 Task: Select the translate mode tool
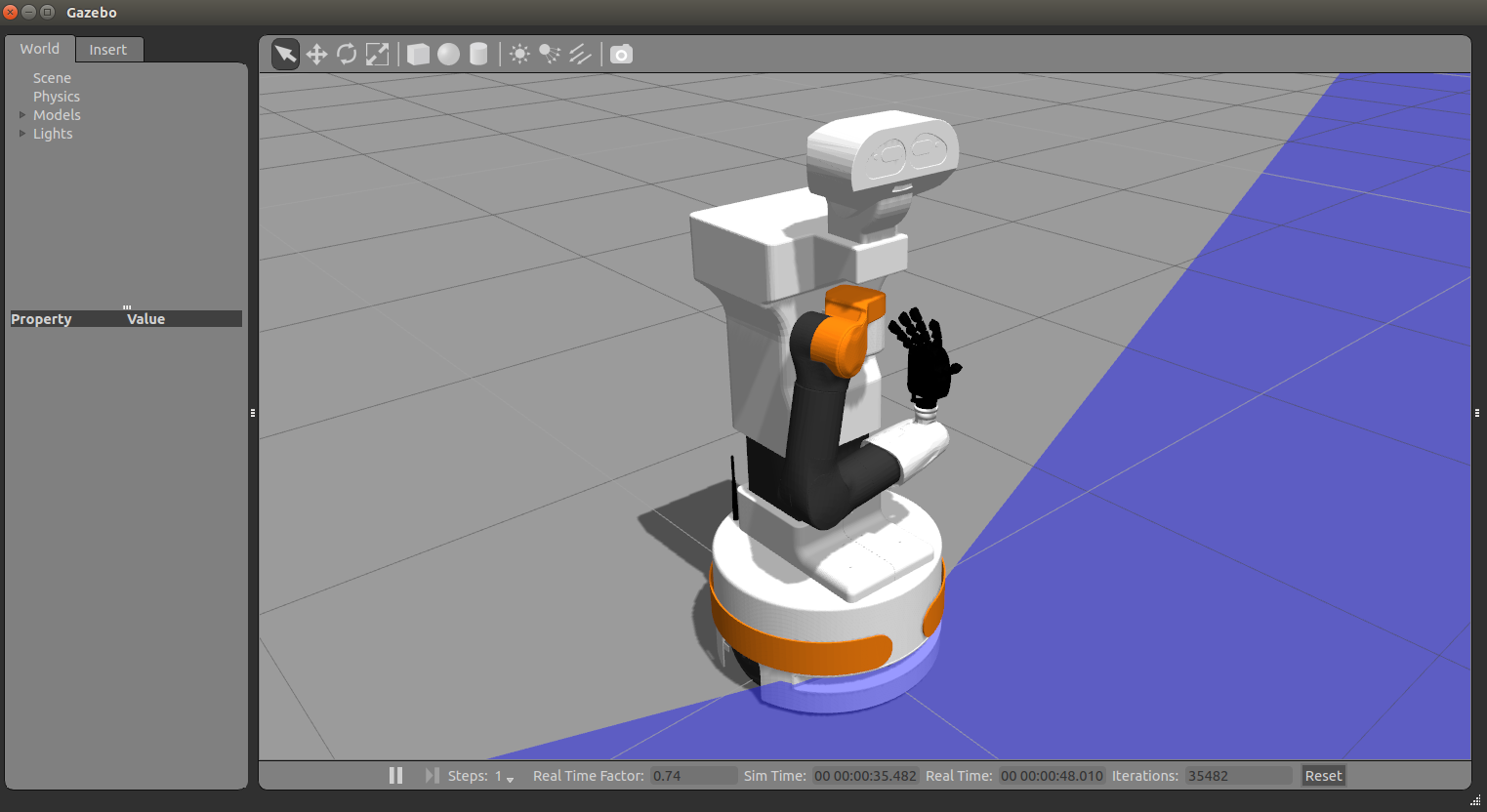point(316,54)
